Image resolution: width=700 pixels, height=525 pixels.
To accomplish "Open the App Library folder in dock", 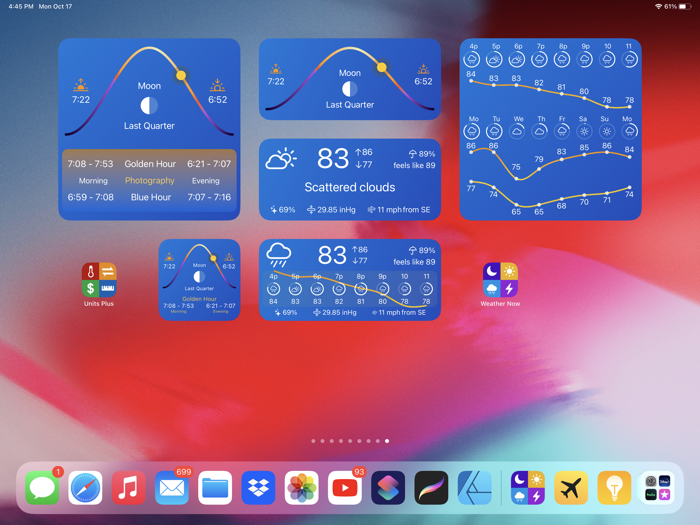I will (658, 488).
